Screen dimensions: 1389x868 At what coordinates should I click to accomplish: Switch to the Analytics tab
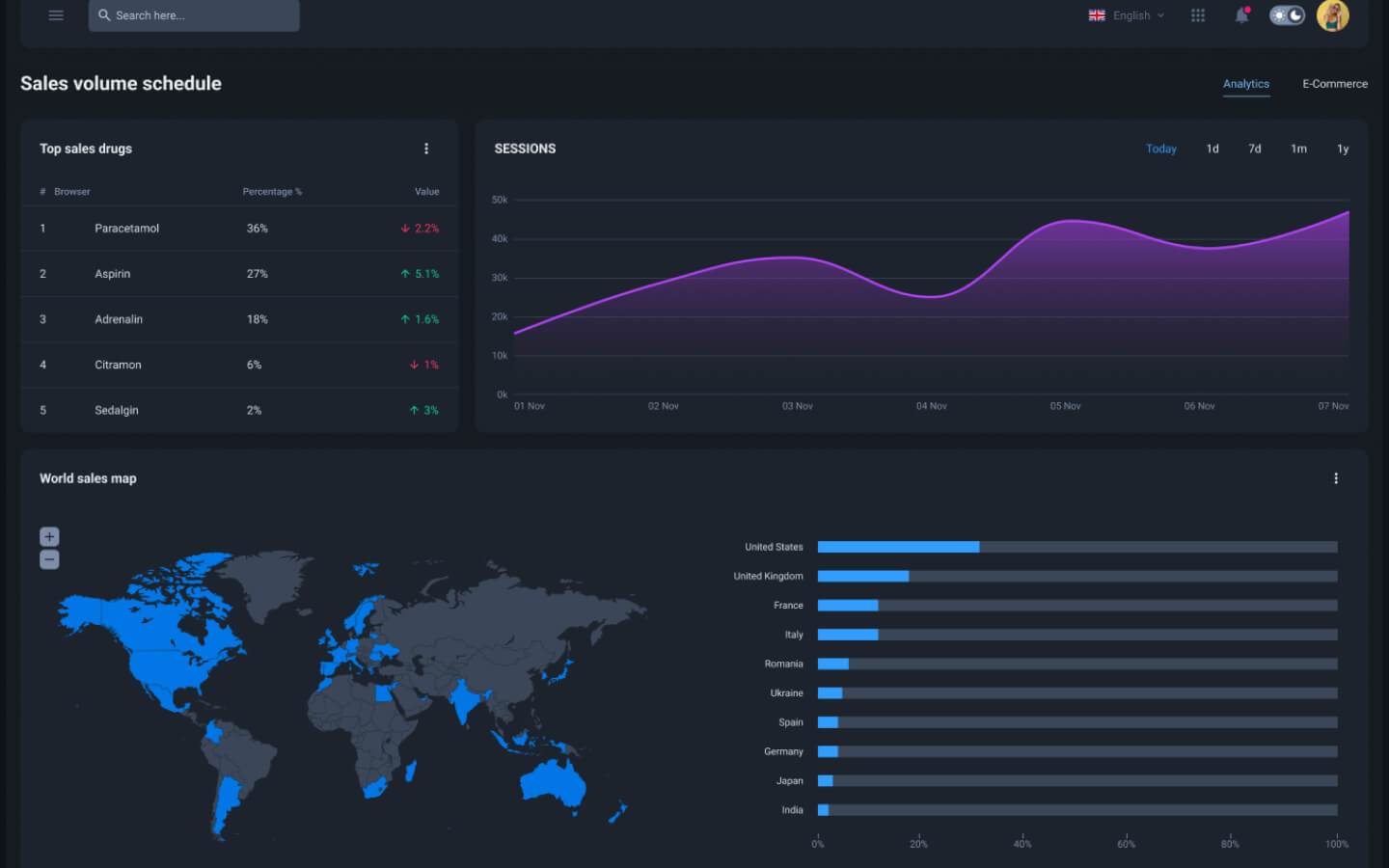click(1246, 84)
